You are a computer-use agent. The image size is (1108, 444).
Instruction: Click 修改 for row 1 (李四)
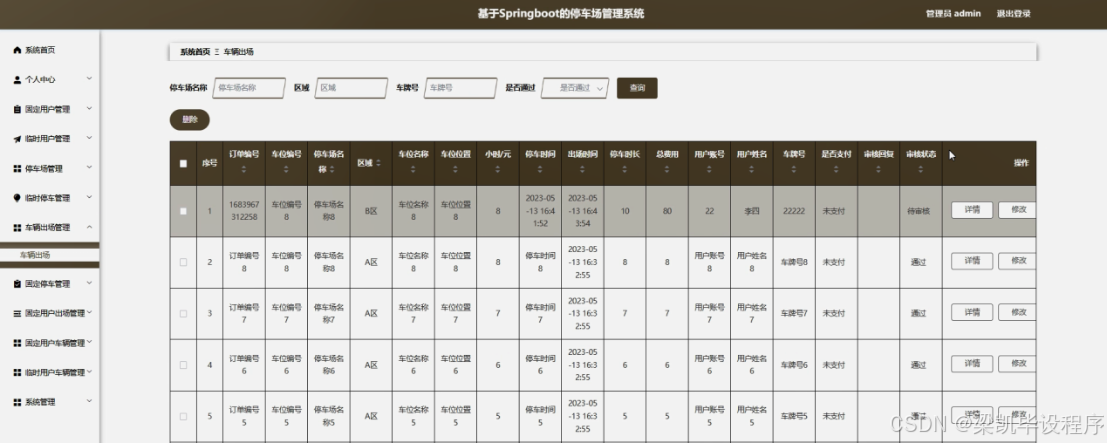click(1018, 210)
